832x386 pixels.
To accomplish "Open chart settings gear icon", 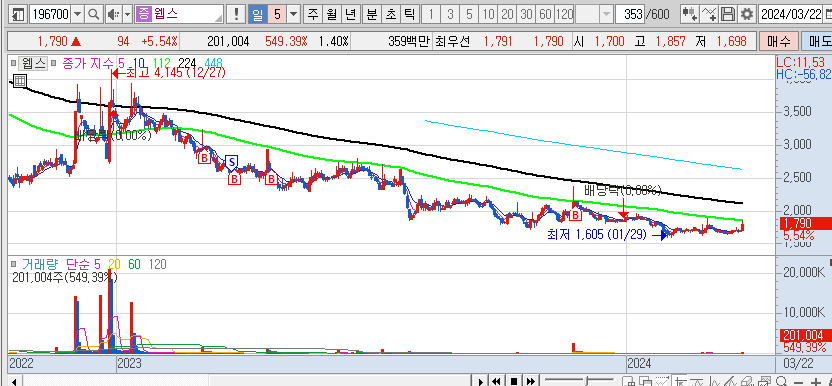I will click(747, 14).
